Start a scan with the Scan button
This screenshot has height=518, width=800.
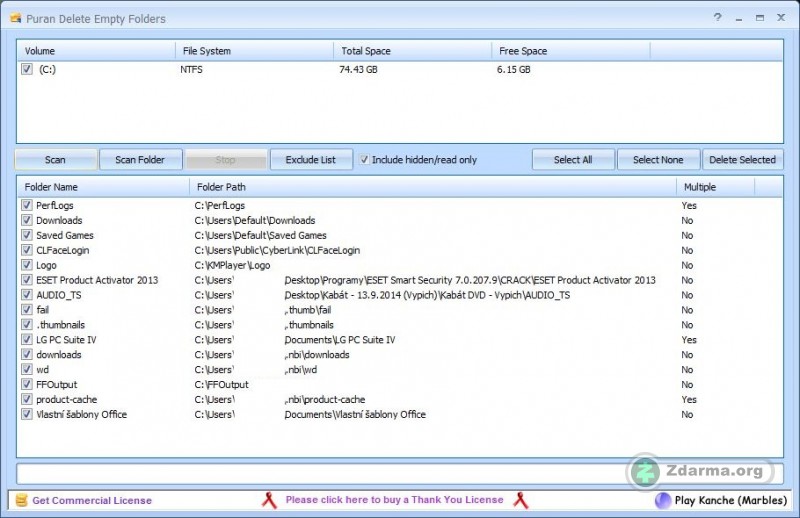[56, 160]
